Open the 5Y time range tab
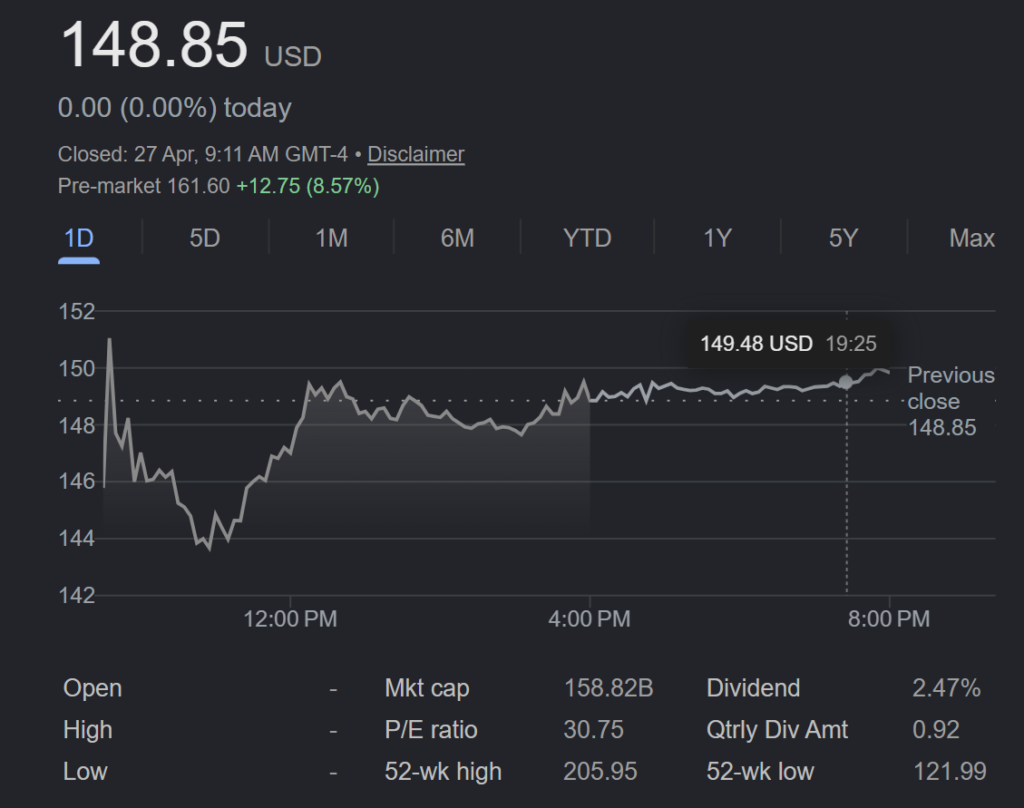 point(843,238)
